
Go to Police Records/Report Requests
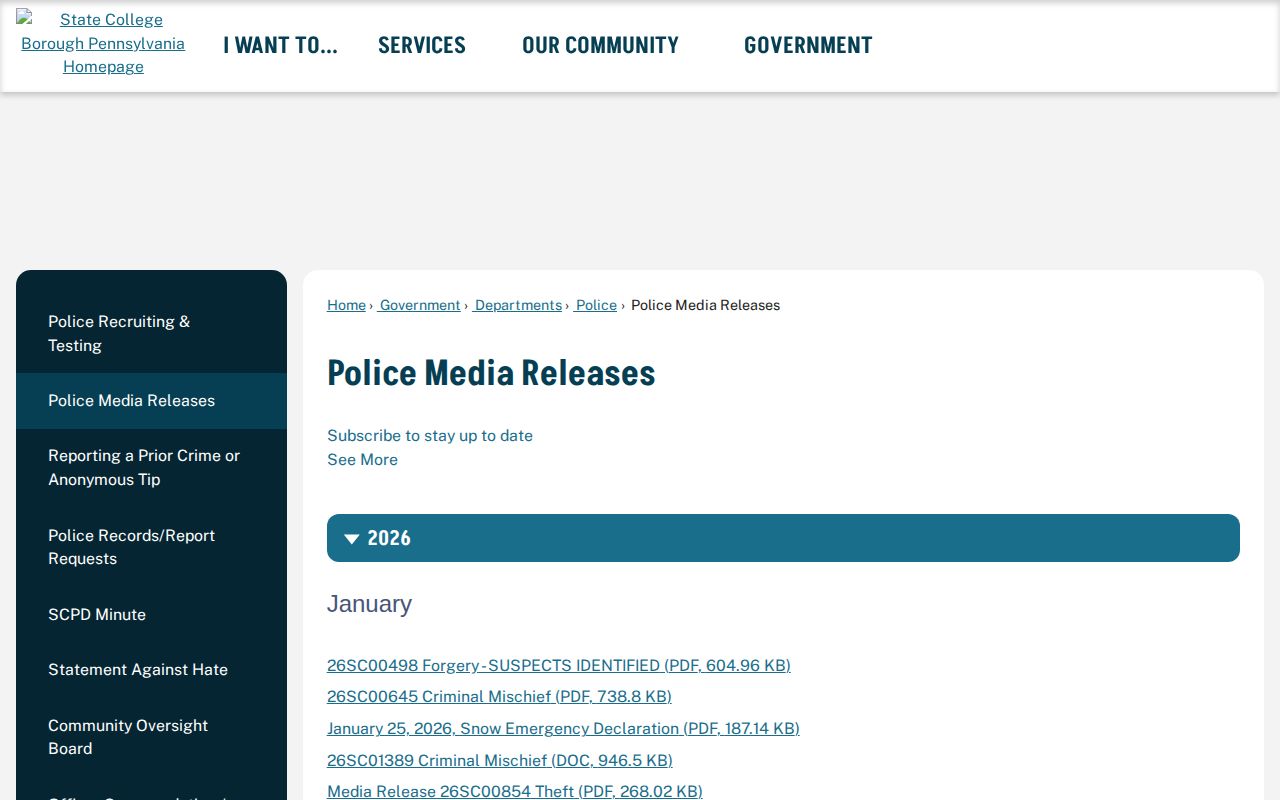pos(151,547)
